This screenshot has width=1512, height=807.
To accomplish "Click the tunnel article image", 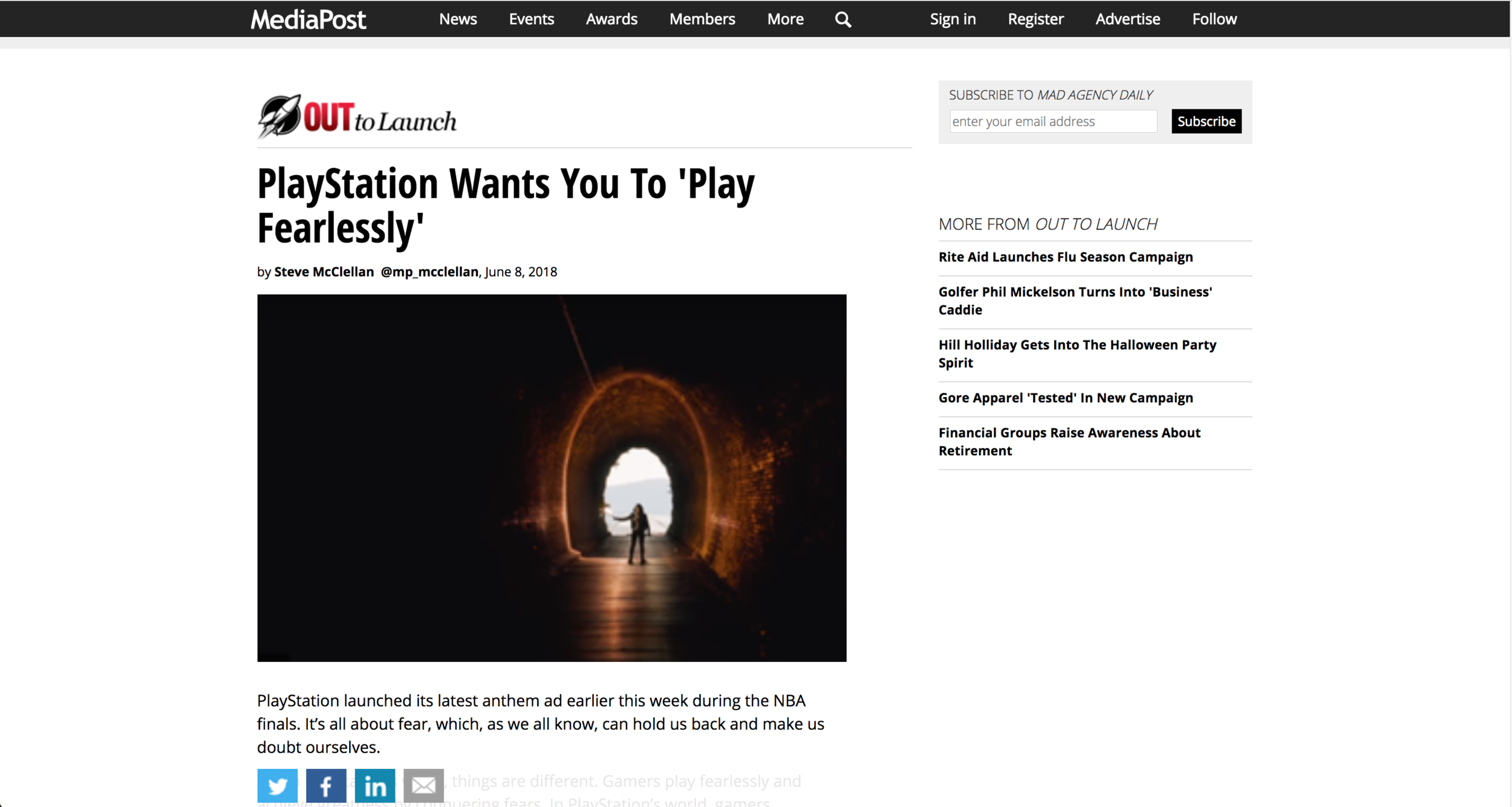I will [x=552, y=478].
